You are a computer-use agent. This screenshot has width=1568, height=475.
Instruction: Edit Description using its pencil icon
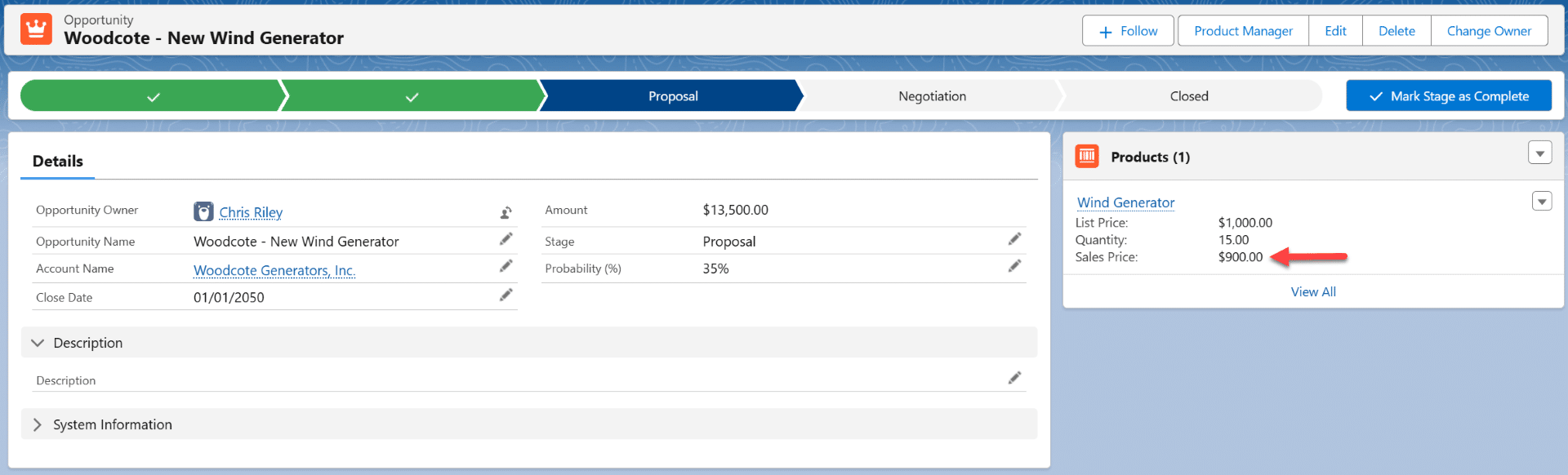pos(1014,378)
